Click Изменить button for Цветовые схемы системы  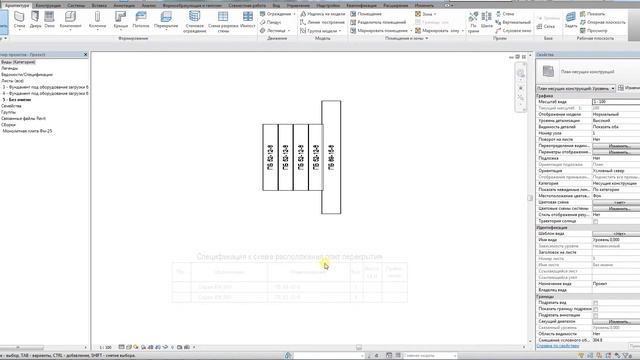[617, 209]
